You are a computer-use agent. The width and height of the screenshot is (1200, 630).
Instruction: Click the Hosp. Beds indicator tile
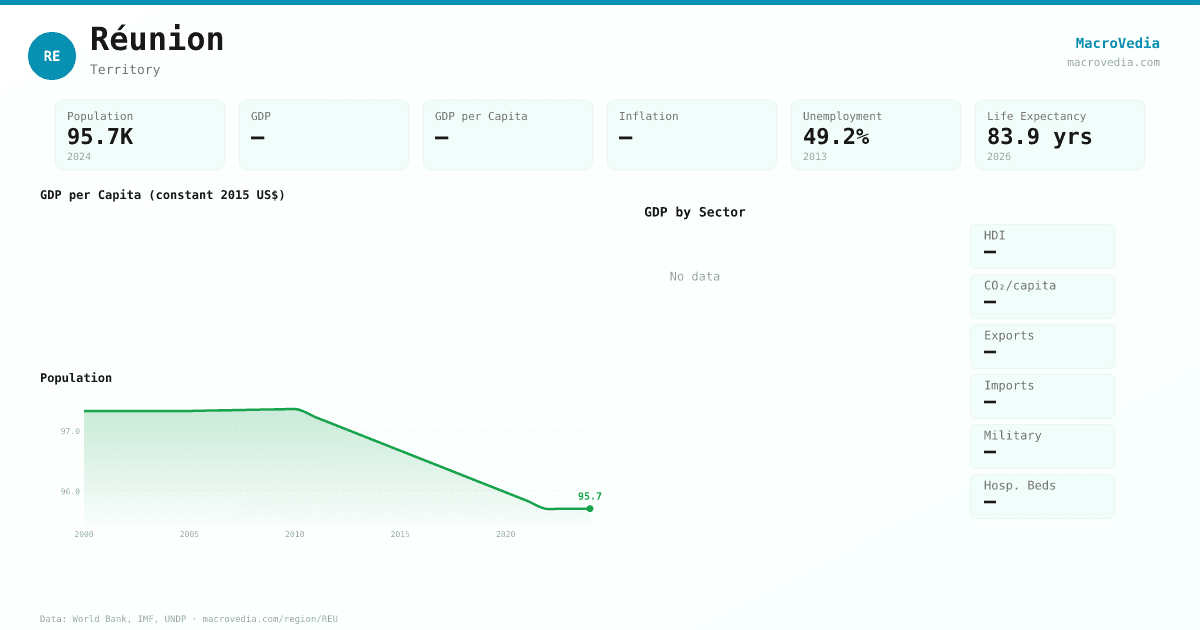(x=1042, y=496)
